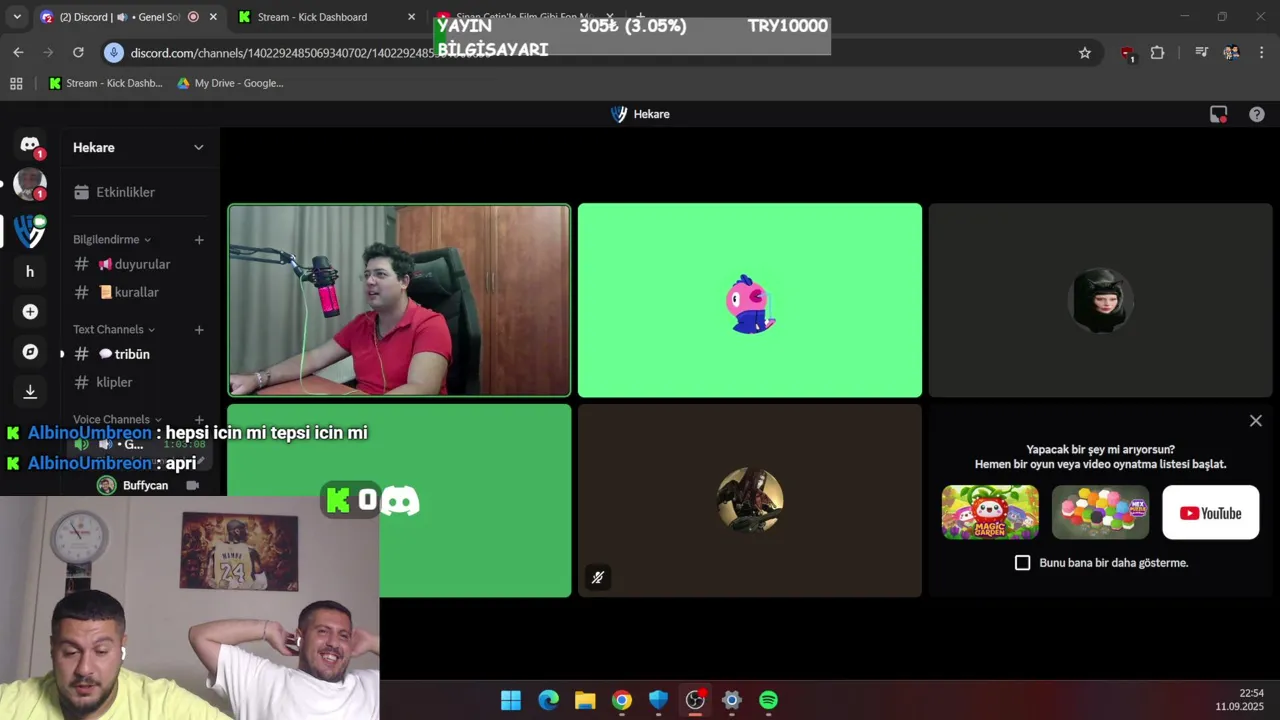1280x720 pixels.
Task: Select muted participant tile with creature avatar
Action: pyautogui.click(x=750, y=500)
